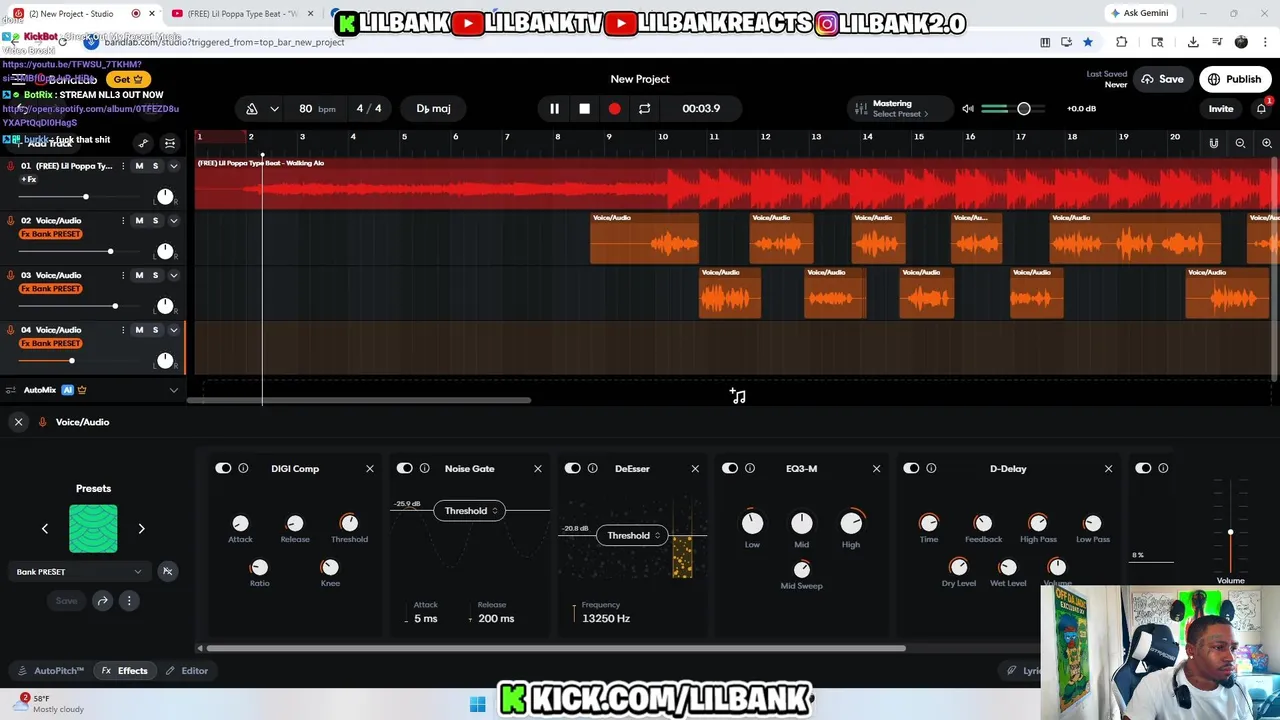Mute track 04 Voice/Audio
Screen dimensions: 1280x720
[139, 329]
